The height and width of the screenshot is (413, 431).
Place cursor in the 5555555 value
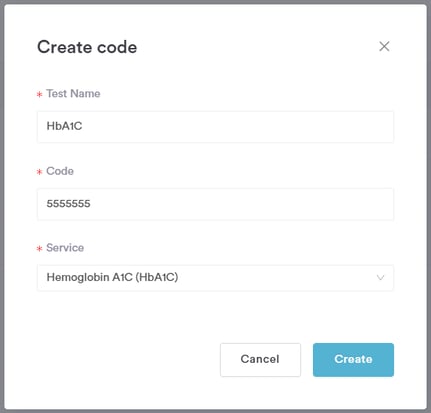pos(68,204)
